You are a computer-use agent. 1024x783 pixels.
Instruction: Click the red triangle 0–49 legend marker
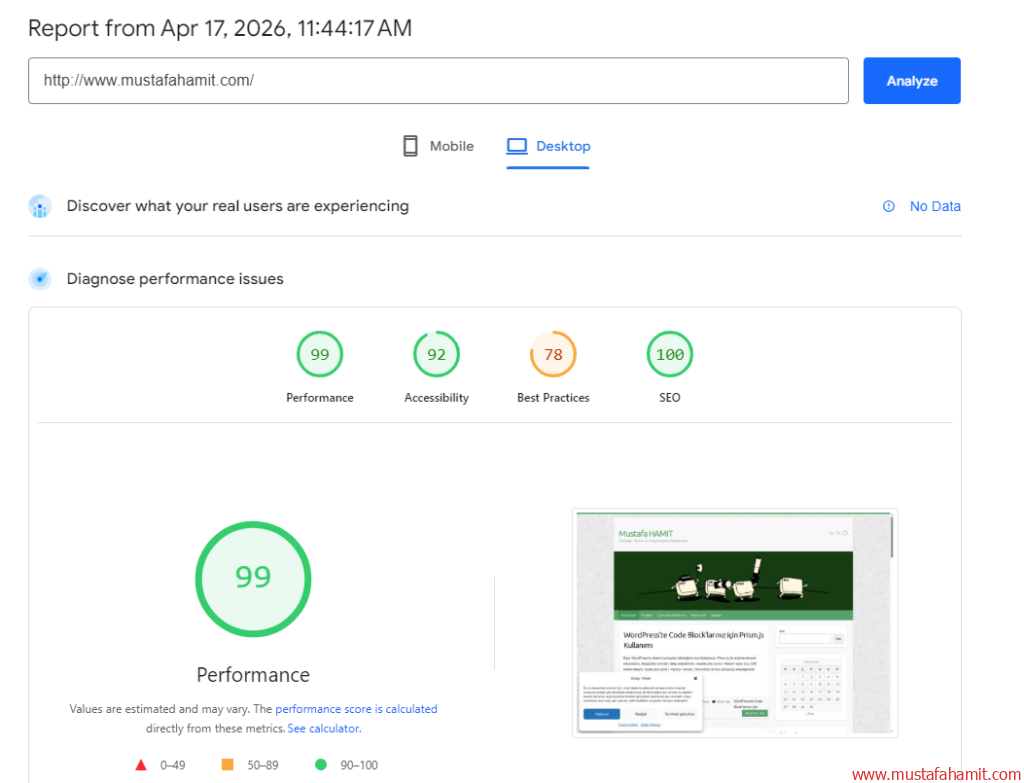tap(141, 765)
